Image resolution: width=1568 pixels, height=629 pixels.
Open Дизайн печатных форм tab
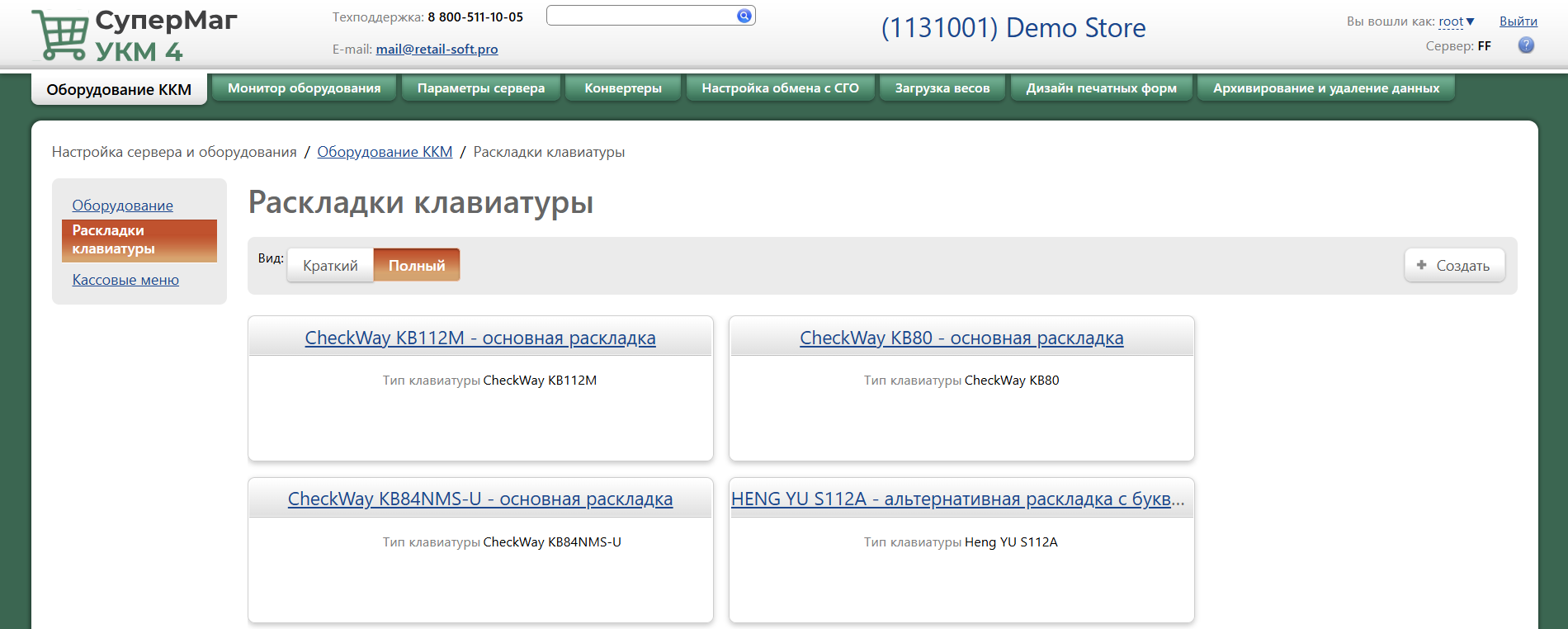(1101, 88)
